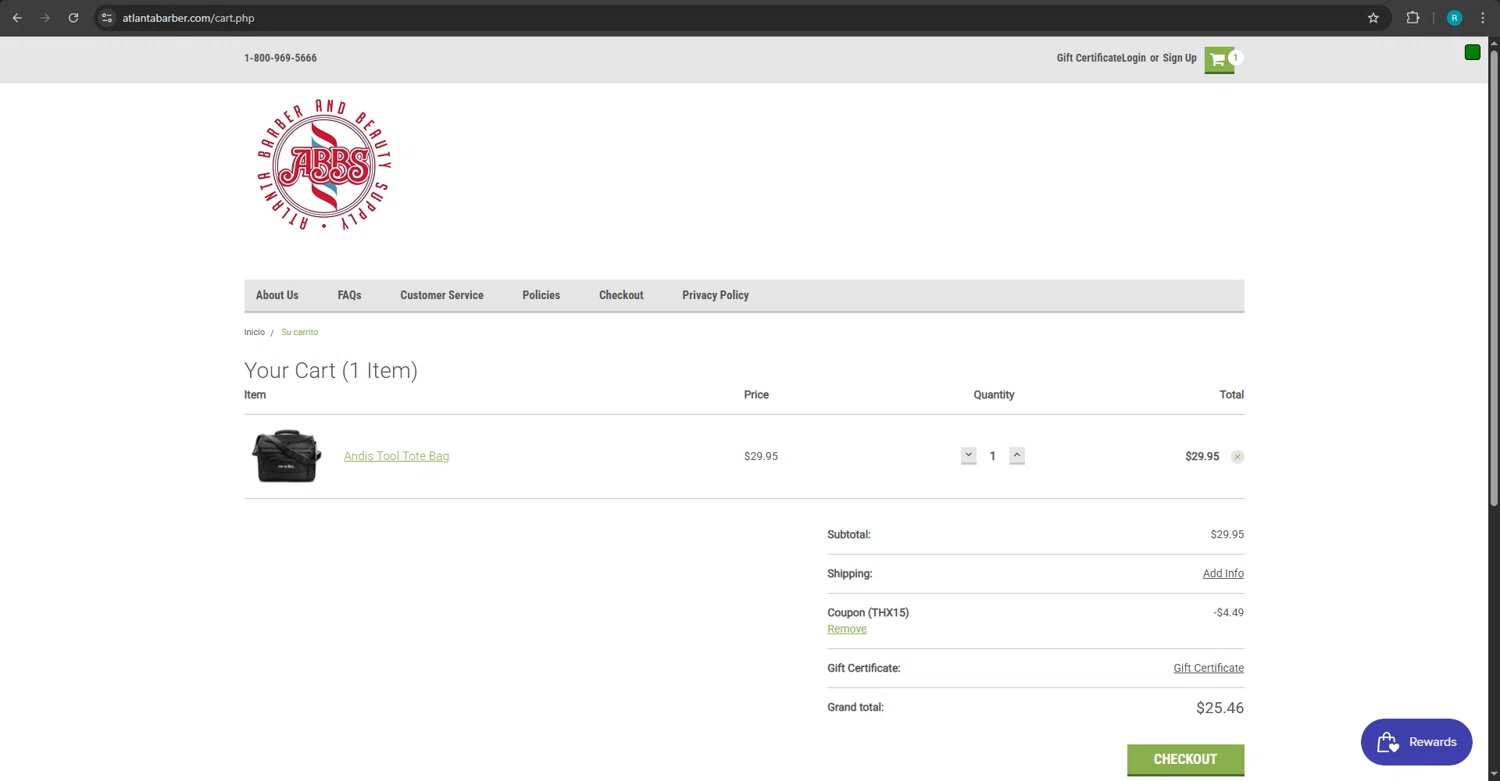Click the Gift Certificate link in totals
This screenshot has width=1500, height=781.
click(x=1208, y=668)
